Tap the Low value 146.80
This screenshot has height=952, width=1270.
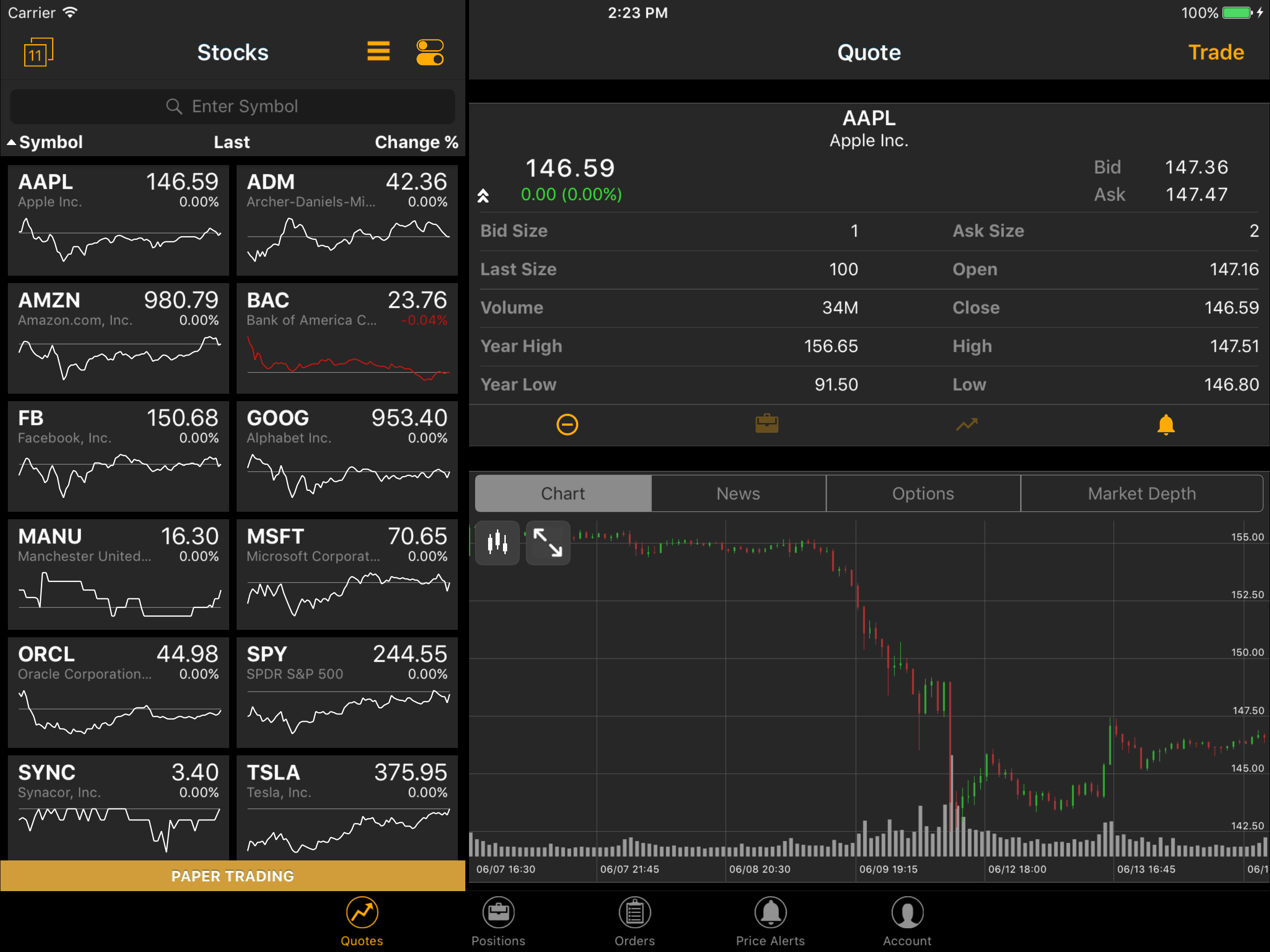point(1231,385)
